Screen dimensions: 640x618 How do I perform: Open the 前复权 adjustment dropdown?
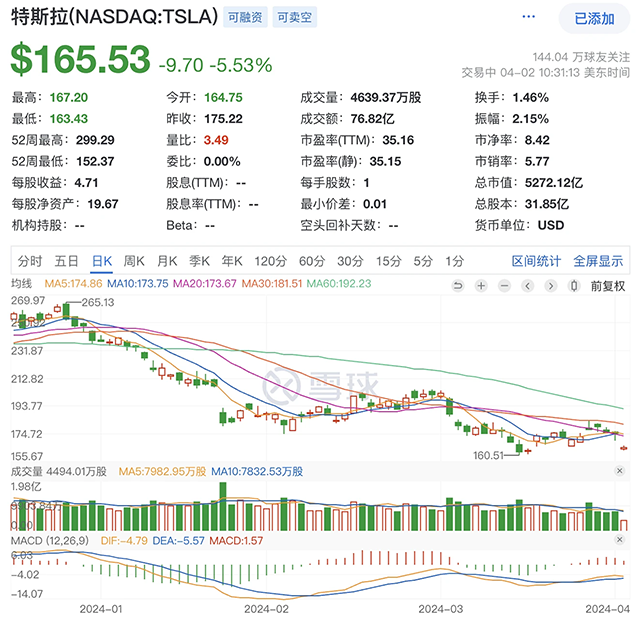click(x=608, y=286)
